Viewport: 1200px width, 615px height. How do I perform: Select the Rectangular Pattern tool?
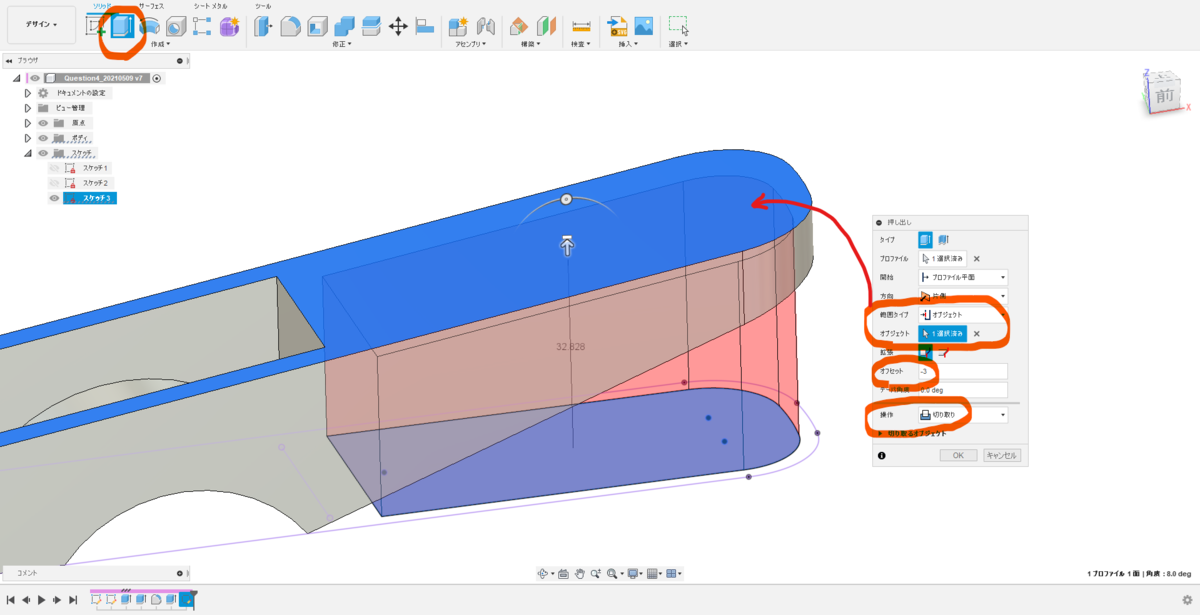pos(202,27)
